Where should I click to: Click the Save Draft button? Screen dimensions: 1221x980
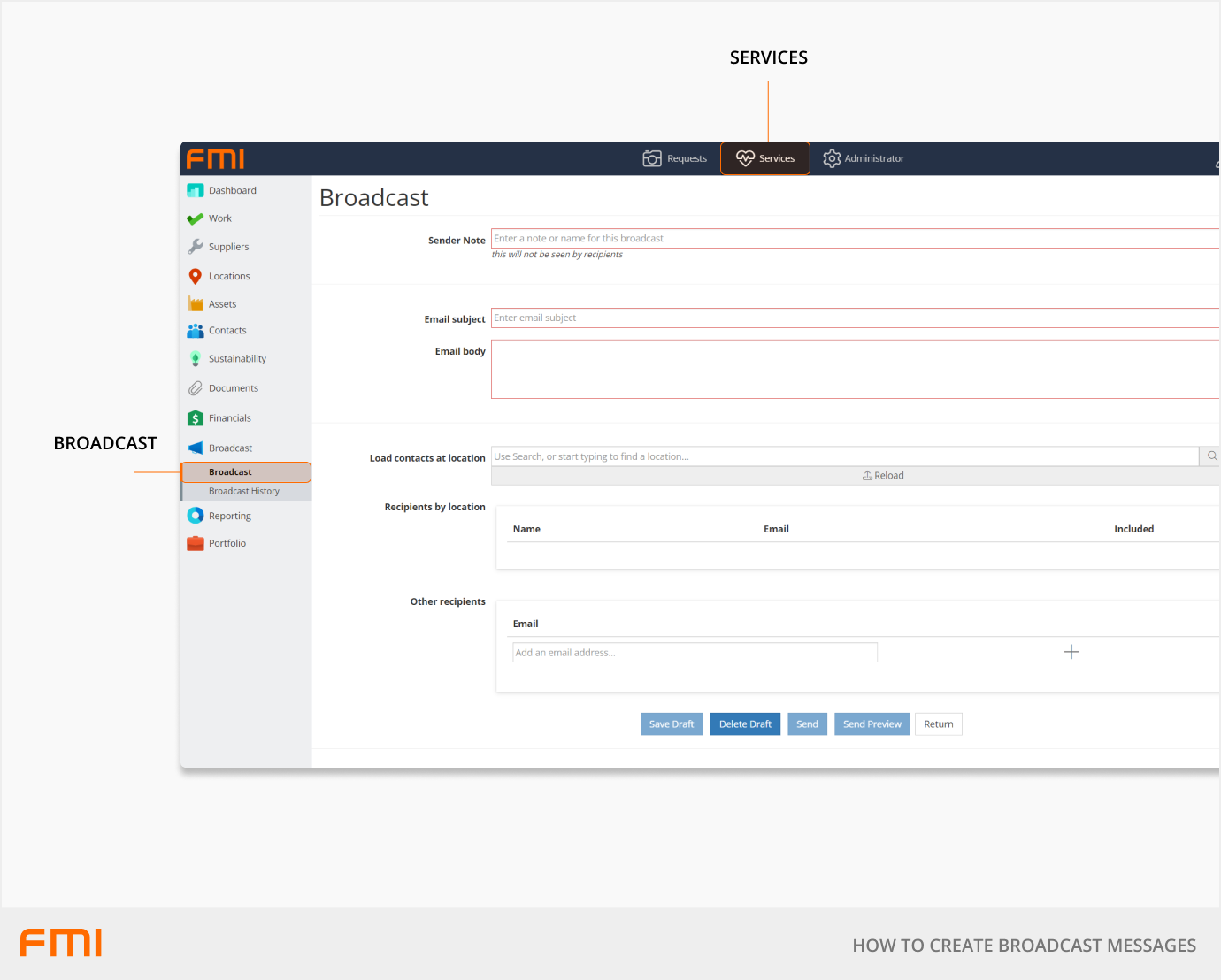click(x=671, y=724)
